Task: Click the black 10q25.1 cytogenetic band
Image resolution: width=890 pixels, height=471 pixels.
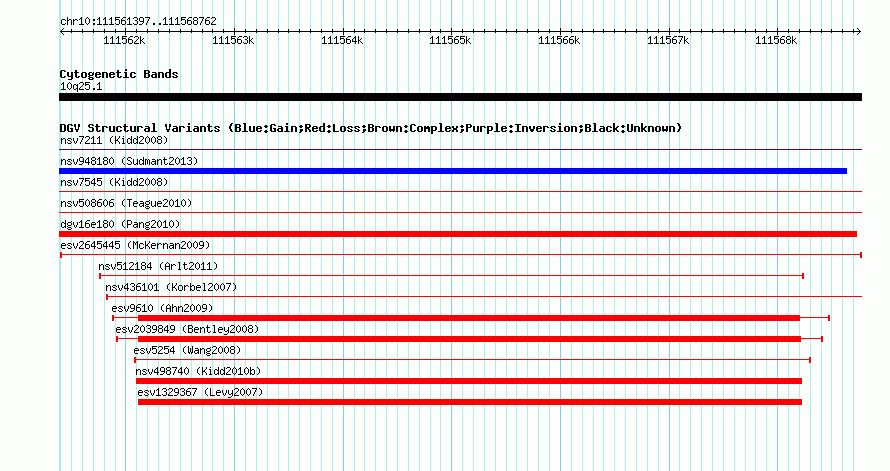Action: coord(460,97)
